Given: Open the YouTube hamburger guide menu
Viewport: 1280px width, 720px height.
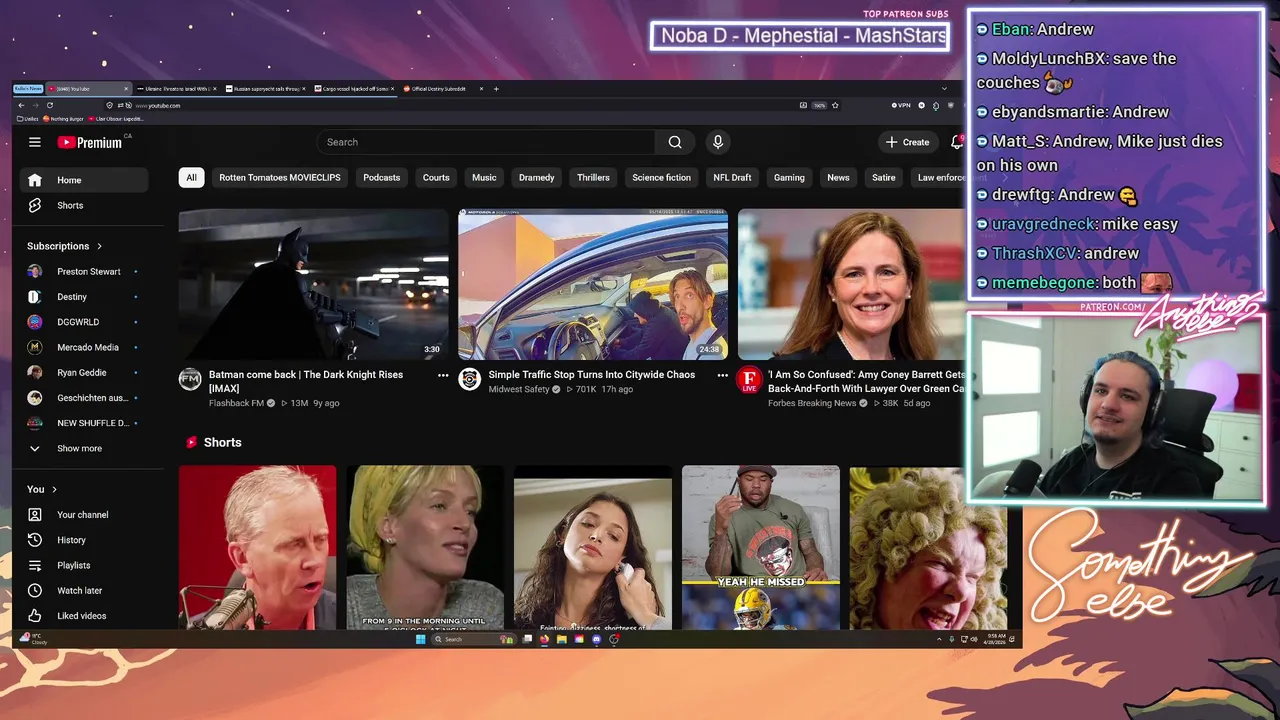Looking at the screenshot, I should [x=34, y=142].
